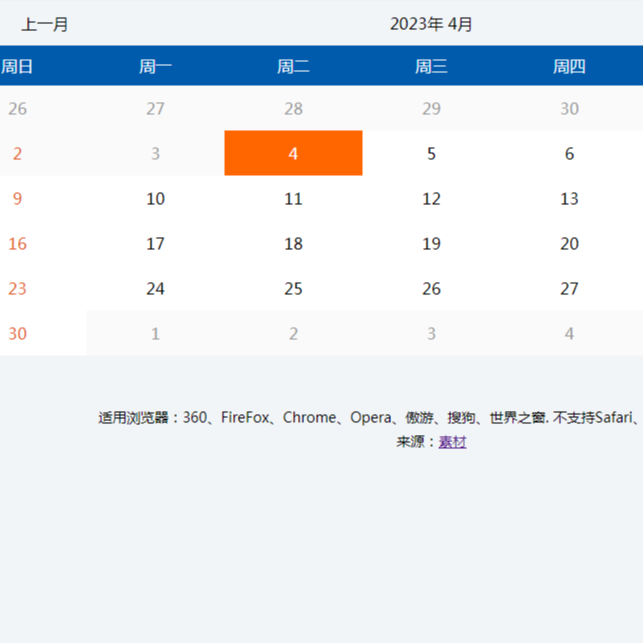Select April 6 under 周四

tap(569, 153)
